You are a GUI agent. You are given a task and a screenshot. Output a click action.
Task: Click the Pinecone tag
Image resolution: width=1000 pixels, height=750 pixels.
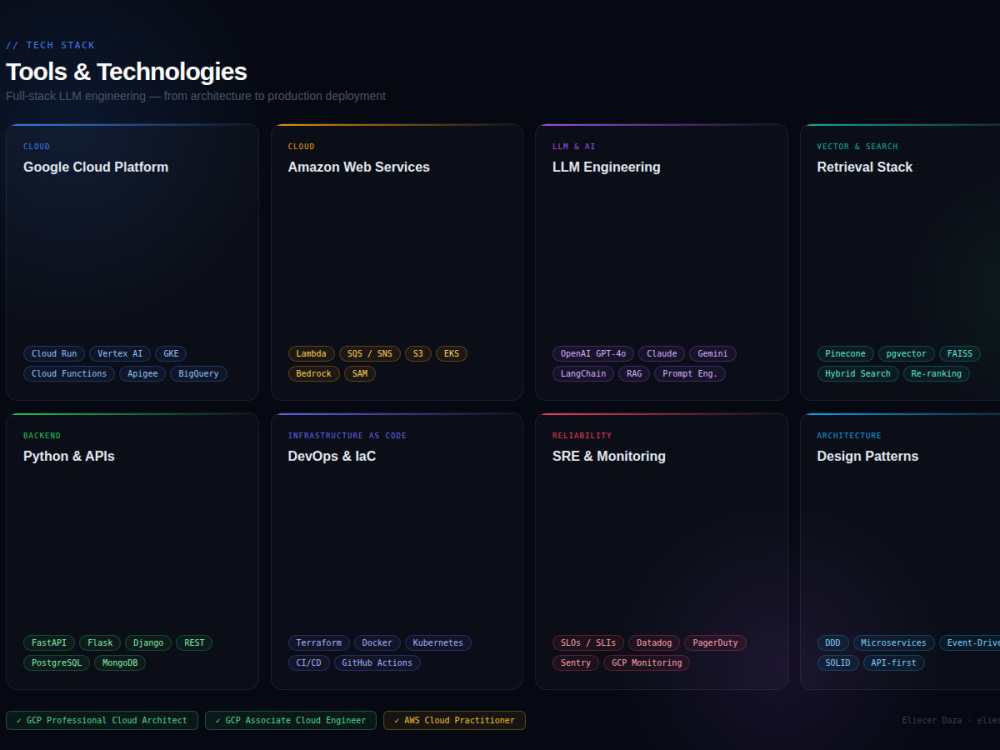click(x=845, y=354)
